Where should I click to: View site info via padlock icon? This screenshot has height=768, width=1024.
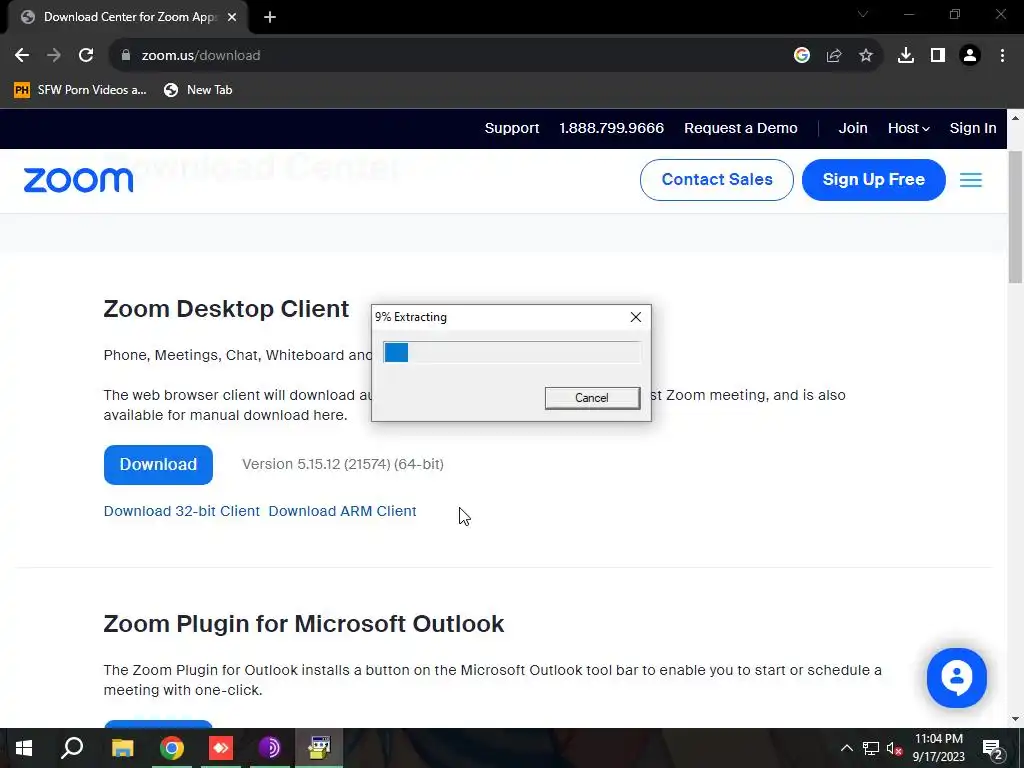[126, 56]
